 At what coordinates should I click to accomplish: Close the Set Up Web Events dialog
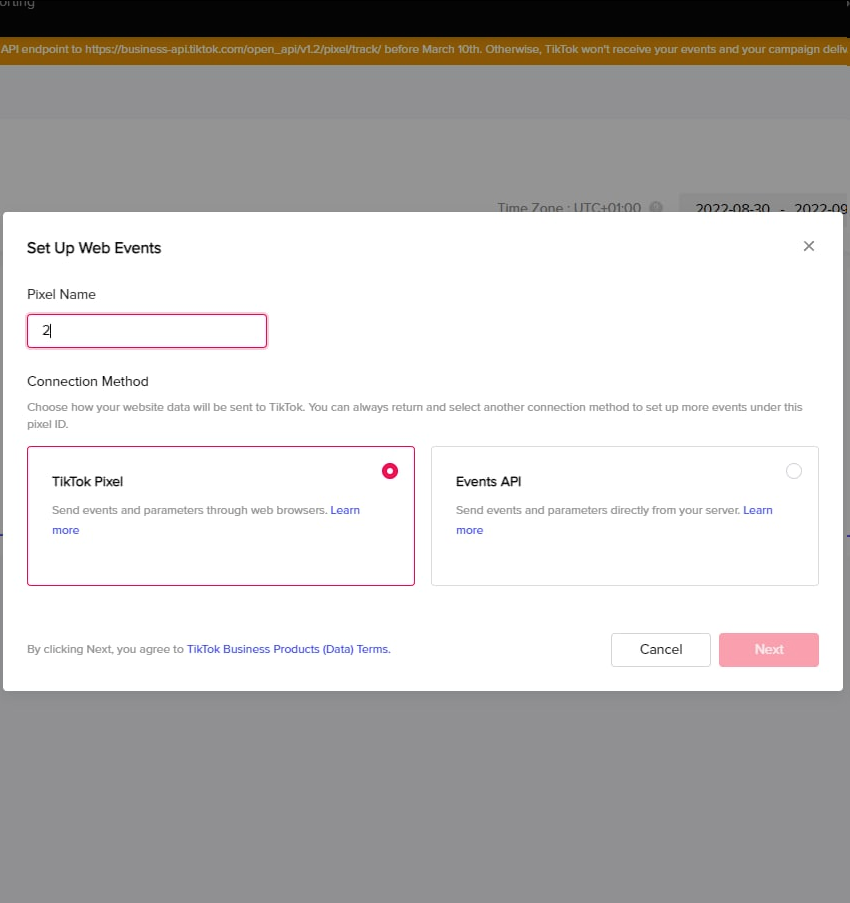pos(809,246)
